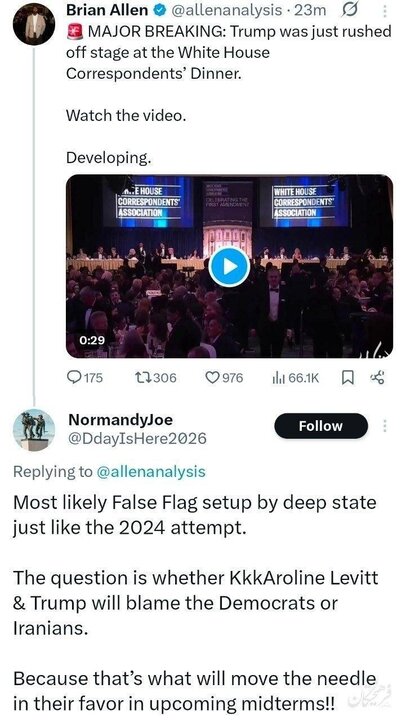Follow NormandyJoe account
The width and height of the screenshot is (406, 720).
pyautogui.click(x=321, y=426)
